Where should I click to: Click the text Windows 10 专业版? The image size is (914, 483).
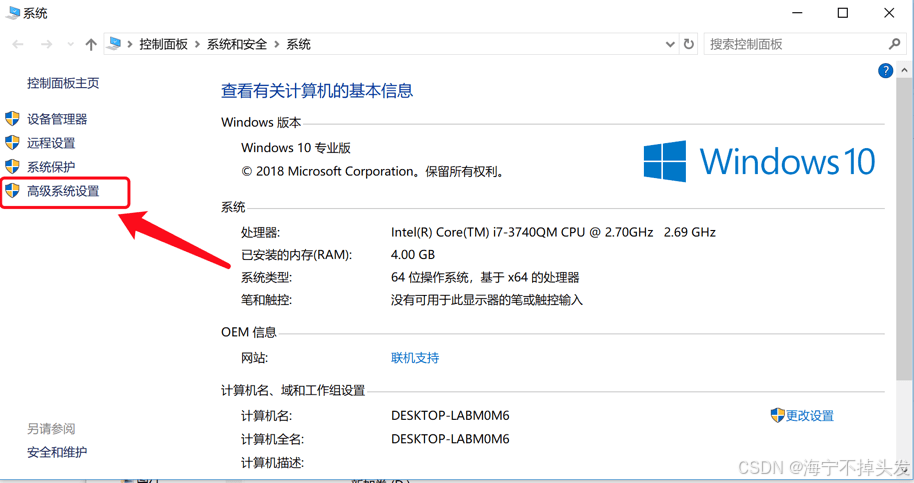coord(296,148)
